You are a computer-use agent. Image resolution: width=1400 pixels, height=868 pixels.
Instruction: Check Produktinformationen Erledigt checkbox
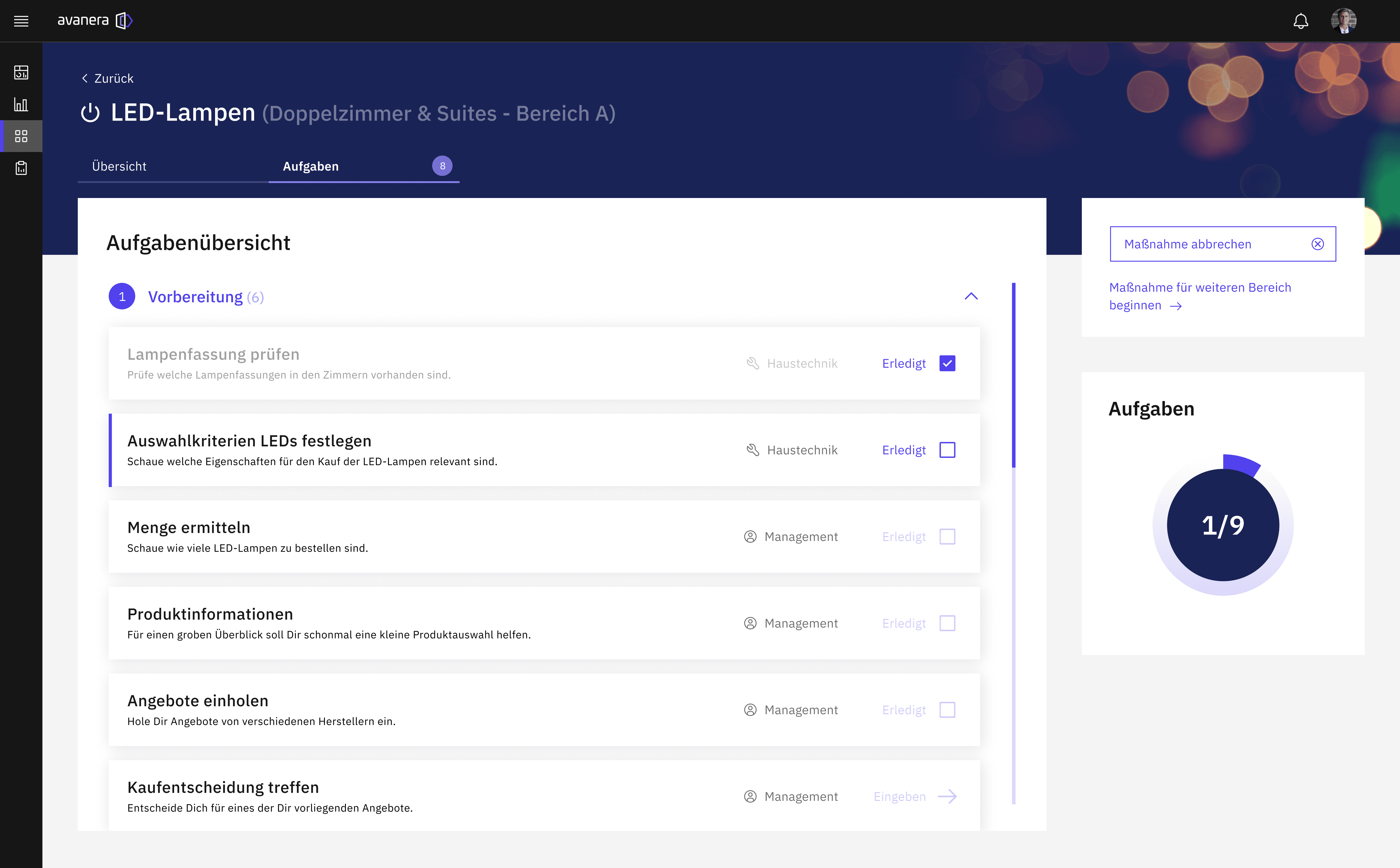click(x=947, y=623)
